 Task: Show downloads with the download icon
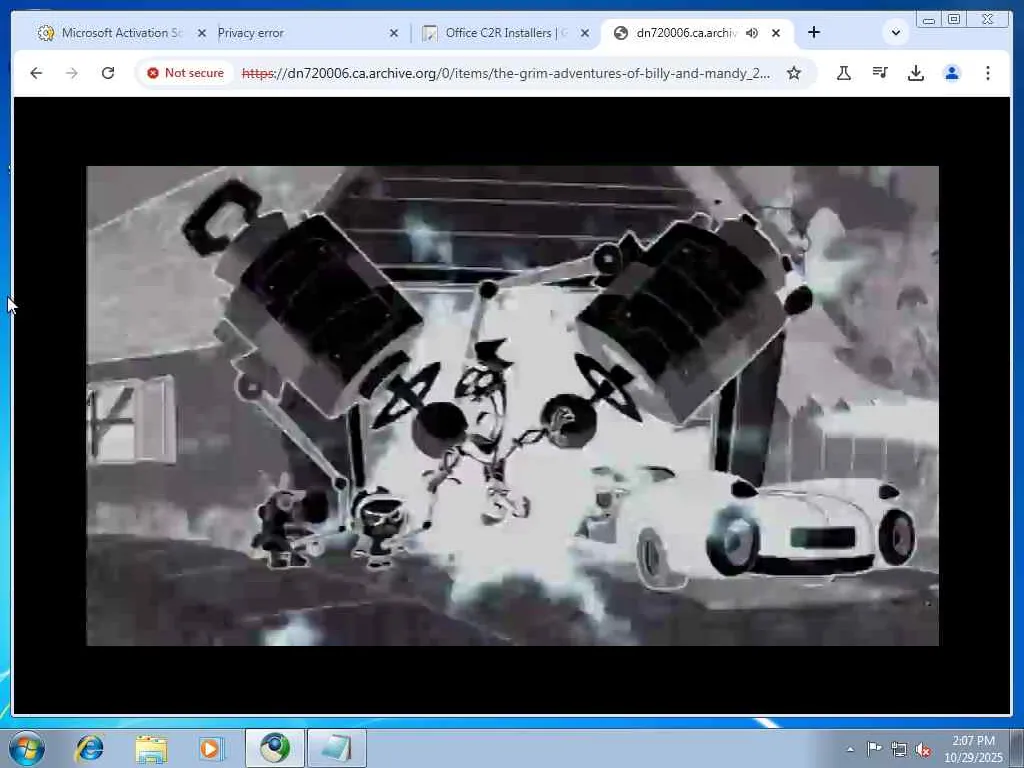pyautogui.click(x=916, y=73)
